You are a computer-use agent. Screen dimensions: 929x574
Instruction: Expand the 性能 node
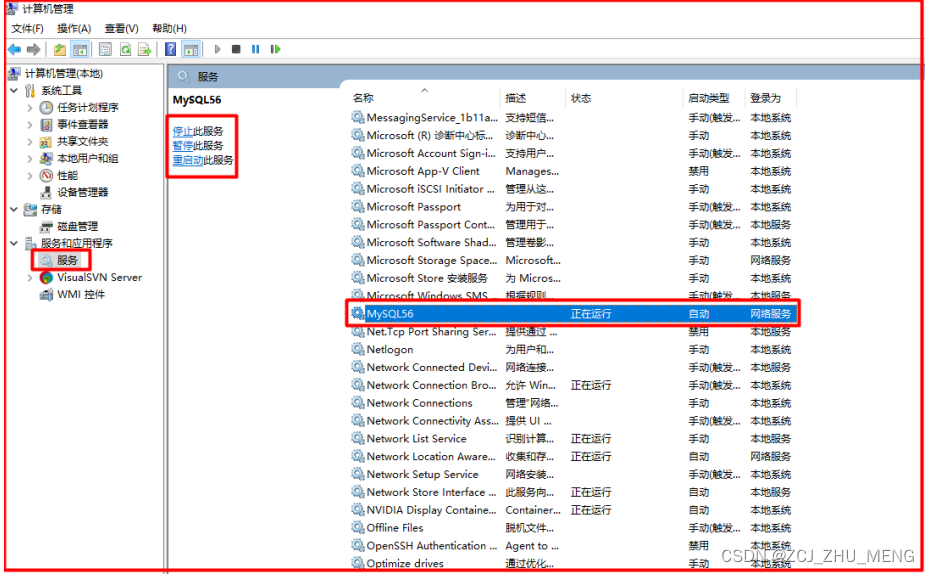click(30, 176)
